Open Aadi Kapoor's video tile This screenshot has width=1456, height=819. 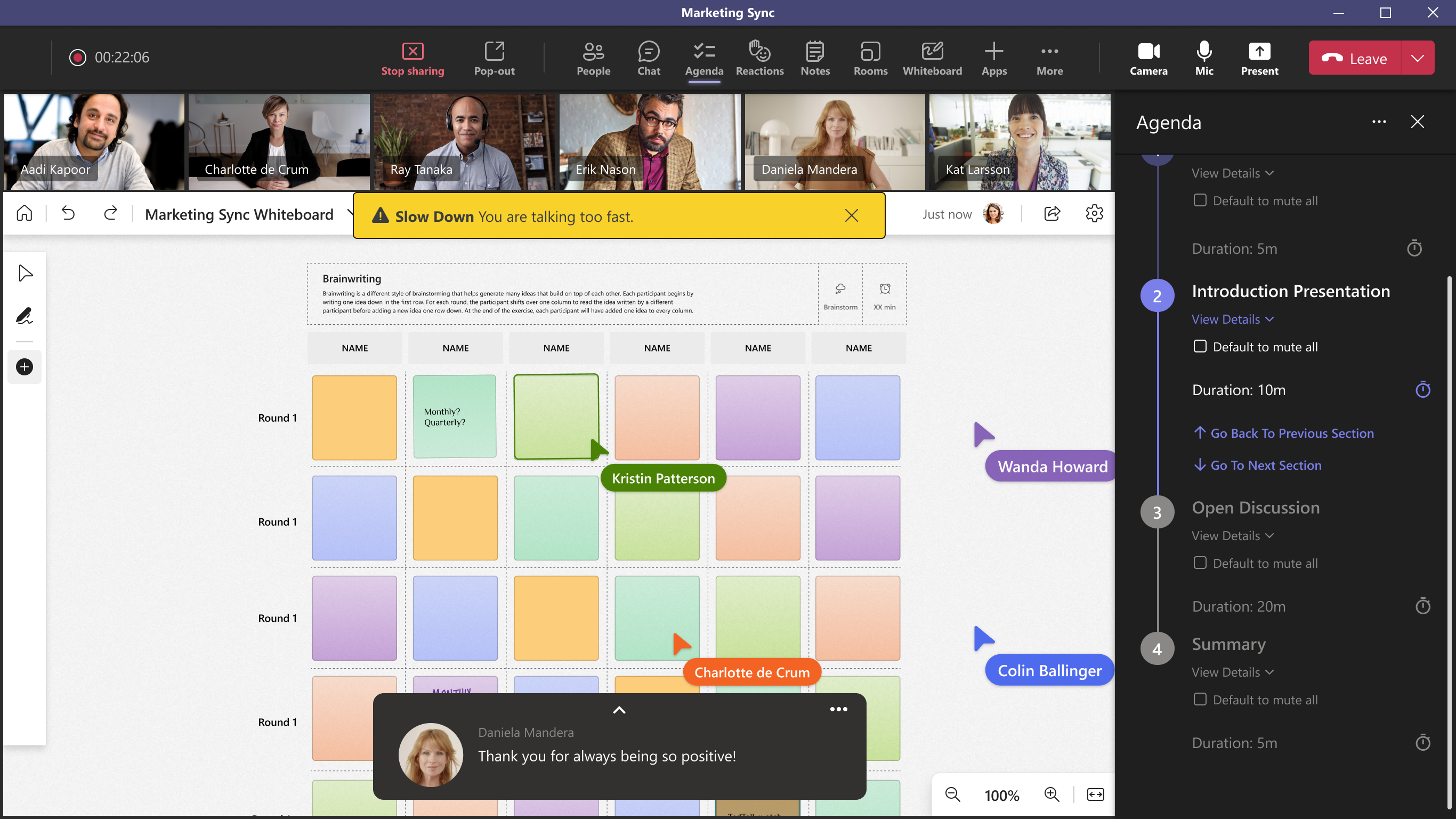(x=94, y=142)
